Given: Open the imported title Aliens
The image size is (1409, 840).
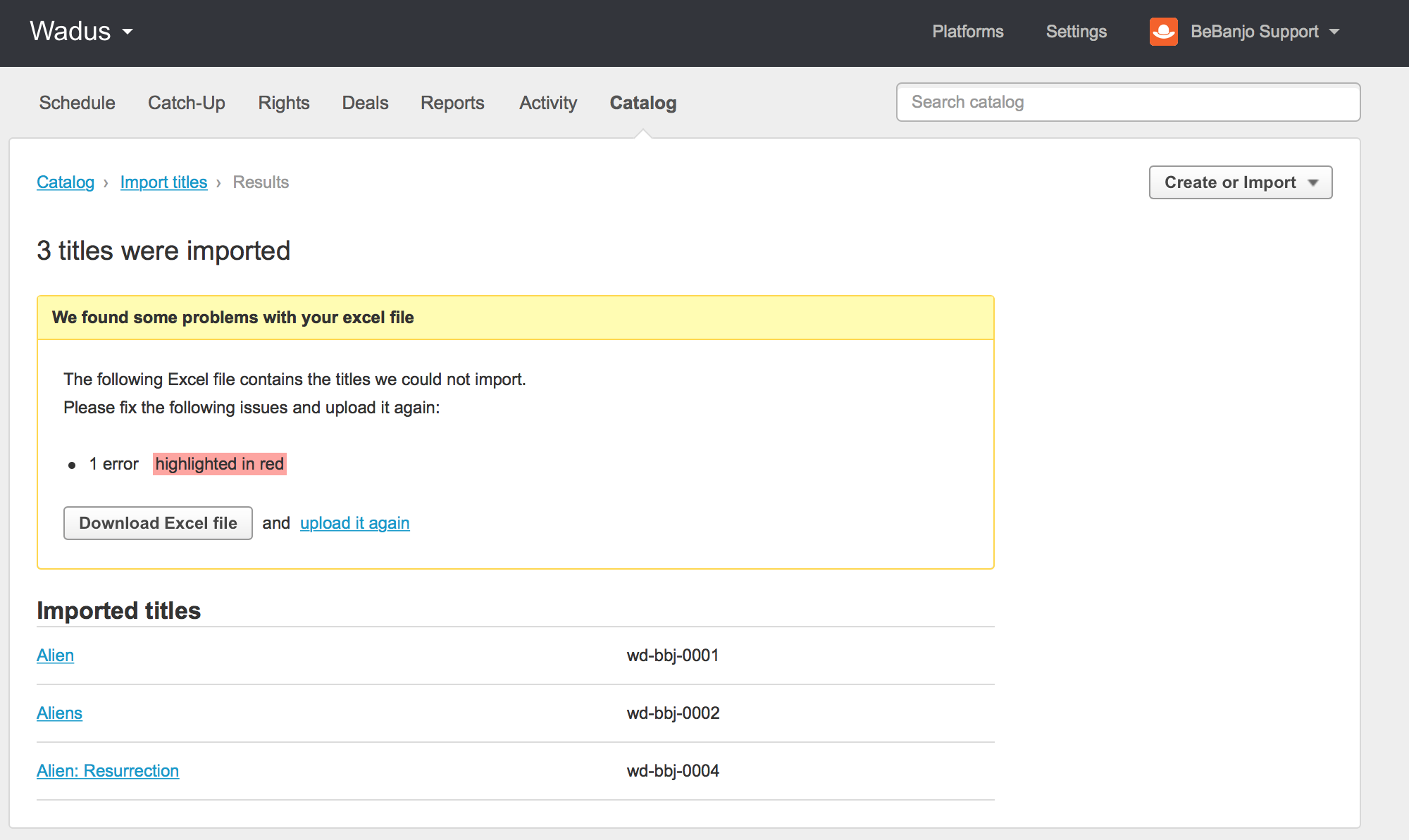Looking at the screenshot, I should (59, 713).
